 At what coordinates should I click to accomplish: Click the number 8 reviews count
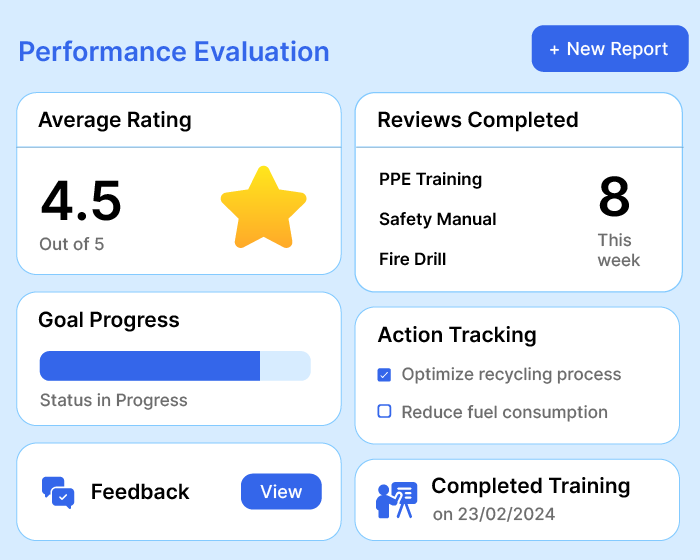point(614,198)
